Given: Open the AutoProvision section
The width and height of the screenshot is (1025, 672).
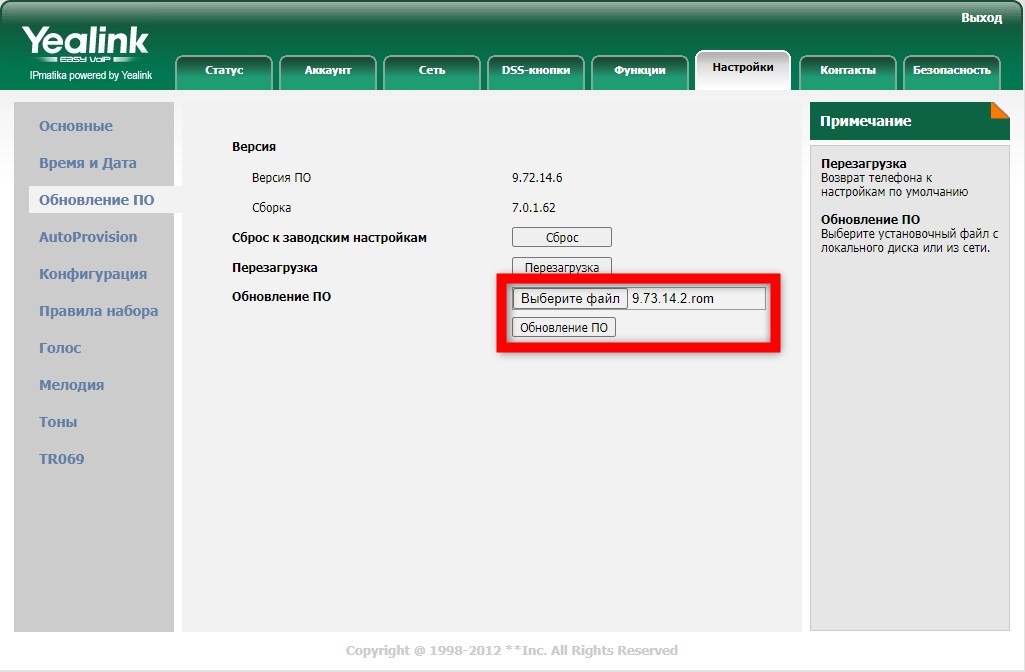Looking at the screenshot, I should (x=88, y=237).
